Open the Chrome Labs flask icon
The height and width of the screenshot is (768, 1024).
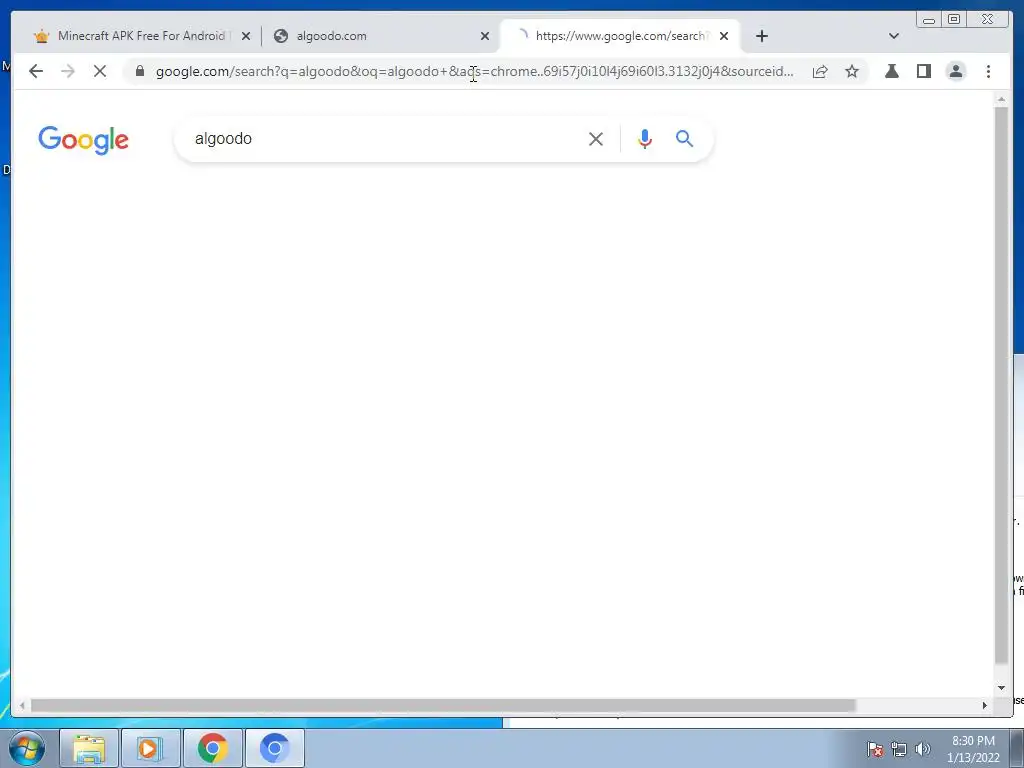pos(891,71)
